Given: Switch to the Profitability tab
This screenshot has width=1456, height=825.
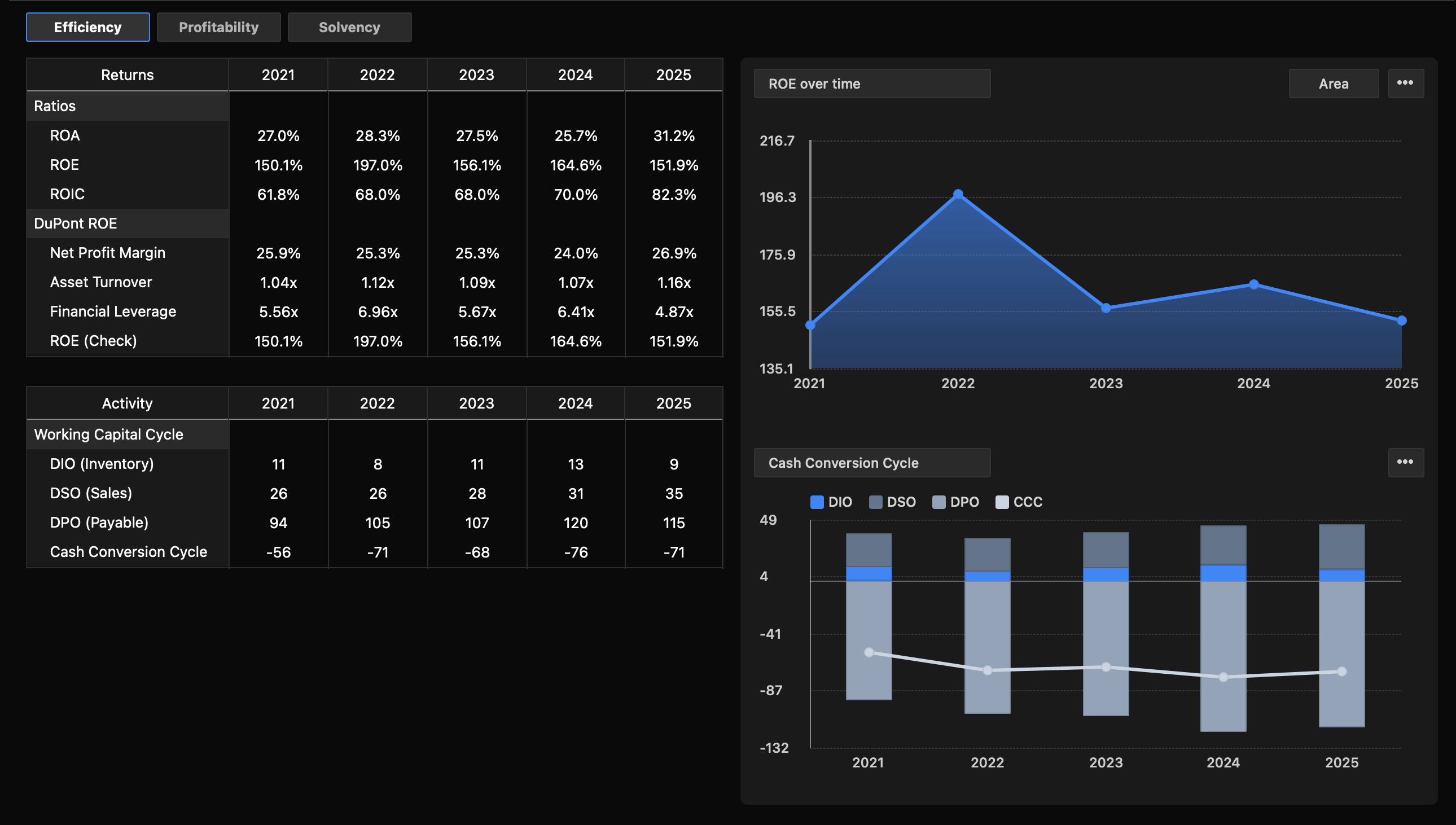Looking at the screenshot, I should (219, 27).
